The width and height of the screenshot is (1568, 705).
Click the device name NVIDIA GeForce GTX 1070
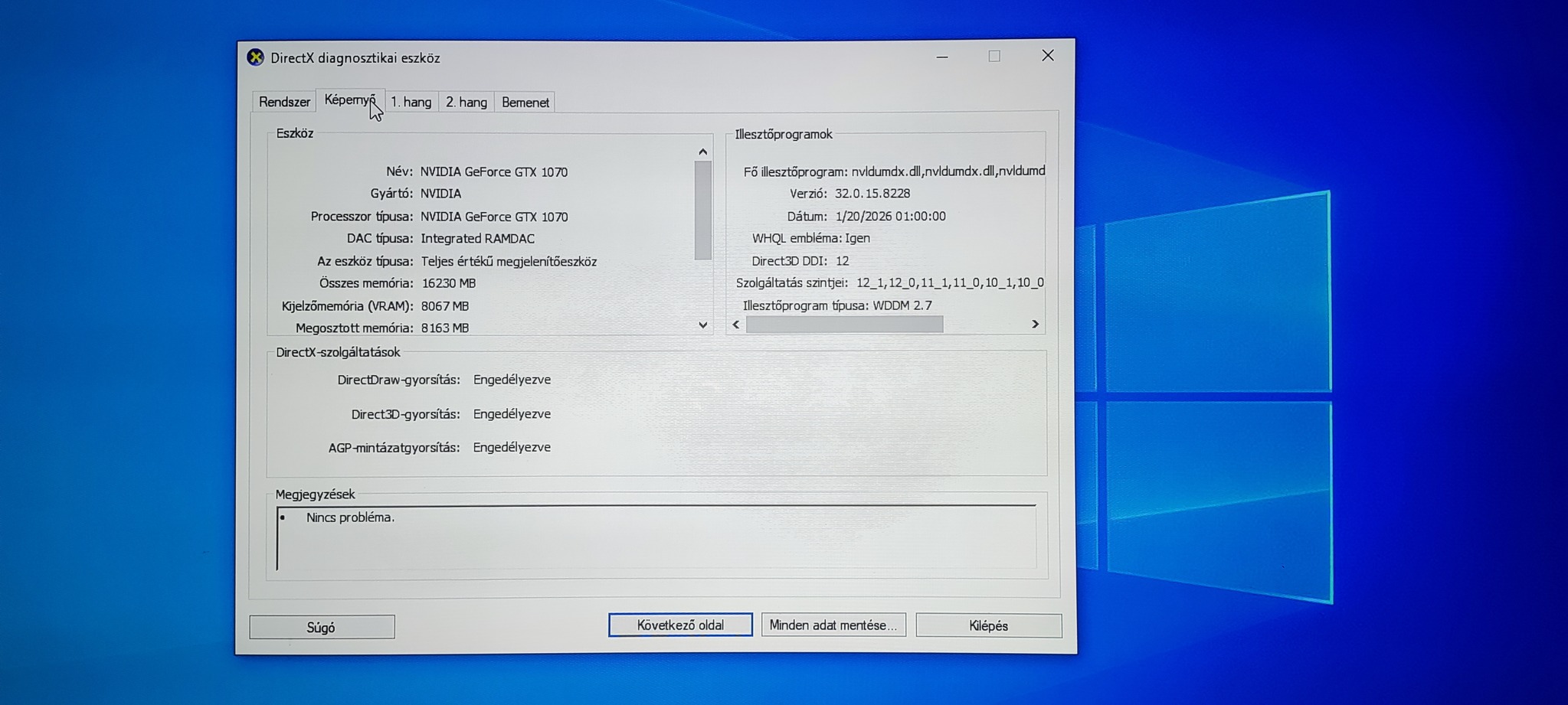(x=494, y=172)
